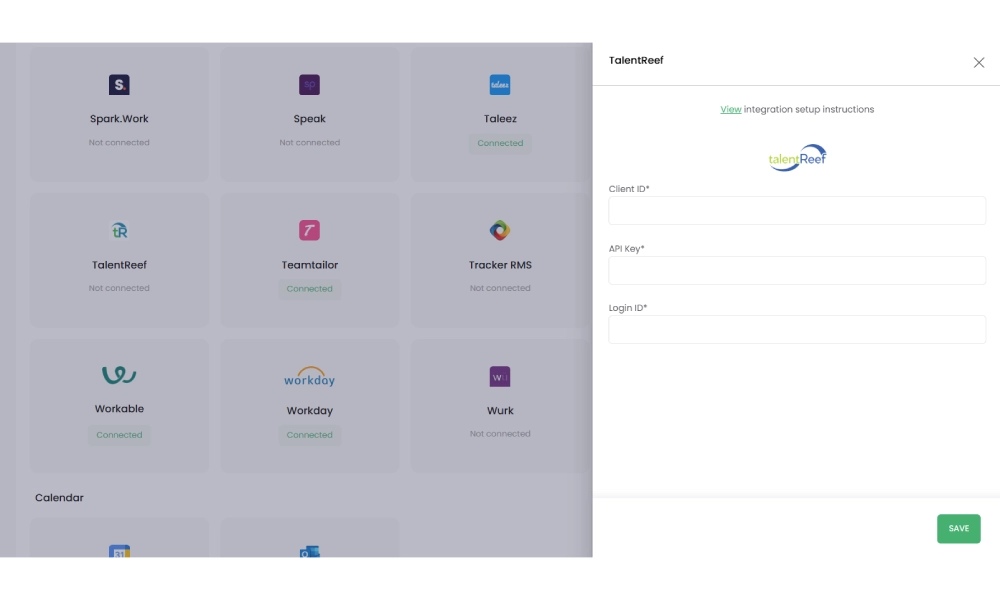Click the Workday Connected status badge

point(309,435)
